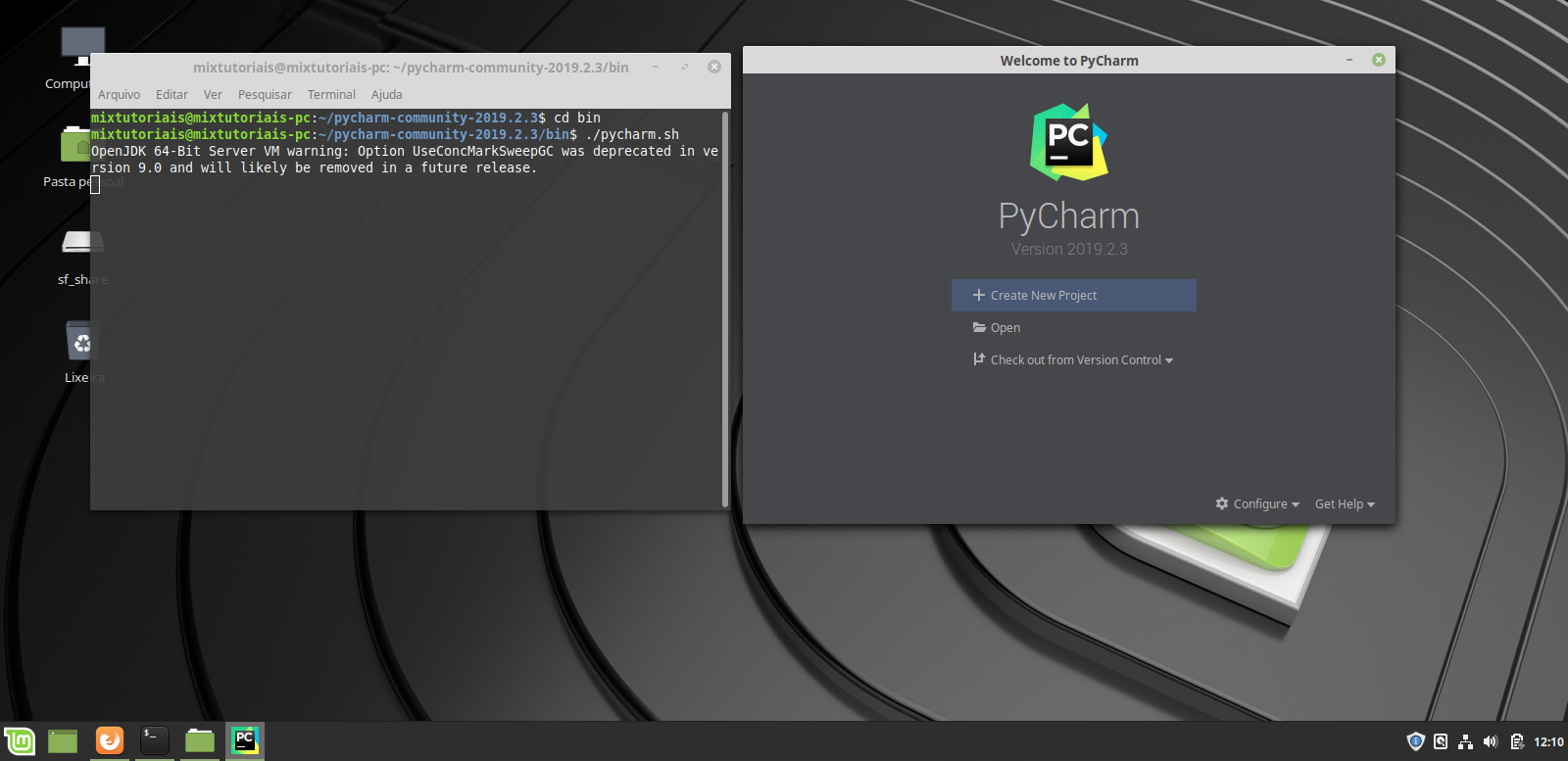The image size is (1568, 761).
Task: Click the version control branch icon
Action: (979, 359)
